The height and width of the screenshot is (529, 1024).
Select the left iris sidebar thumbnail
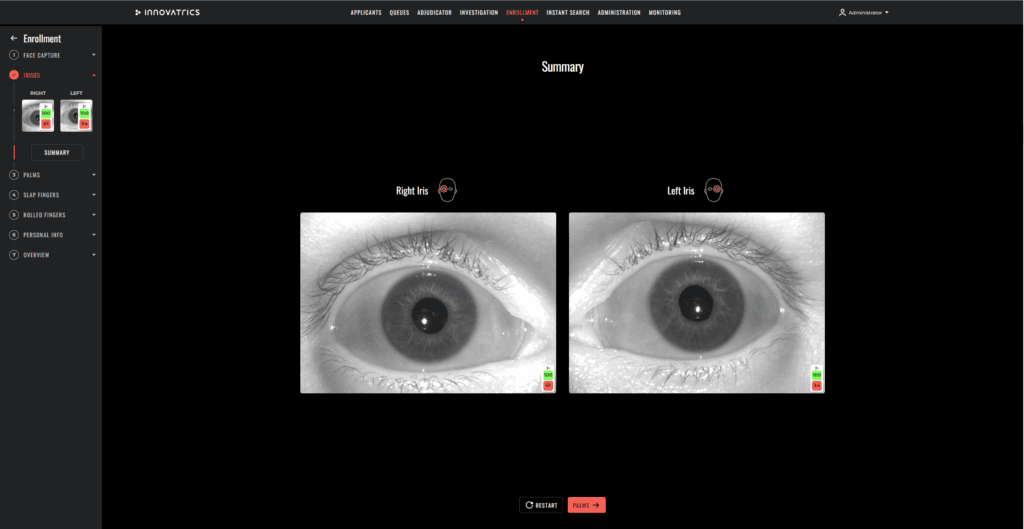[76, 116]
